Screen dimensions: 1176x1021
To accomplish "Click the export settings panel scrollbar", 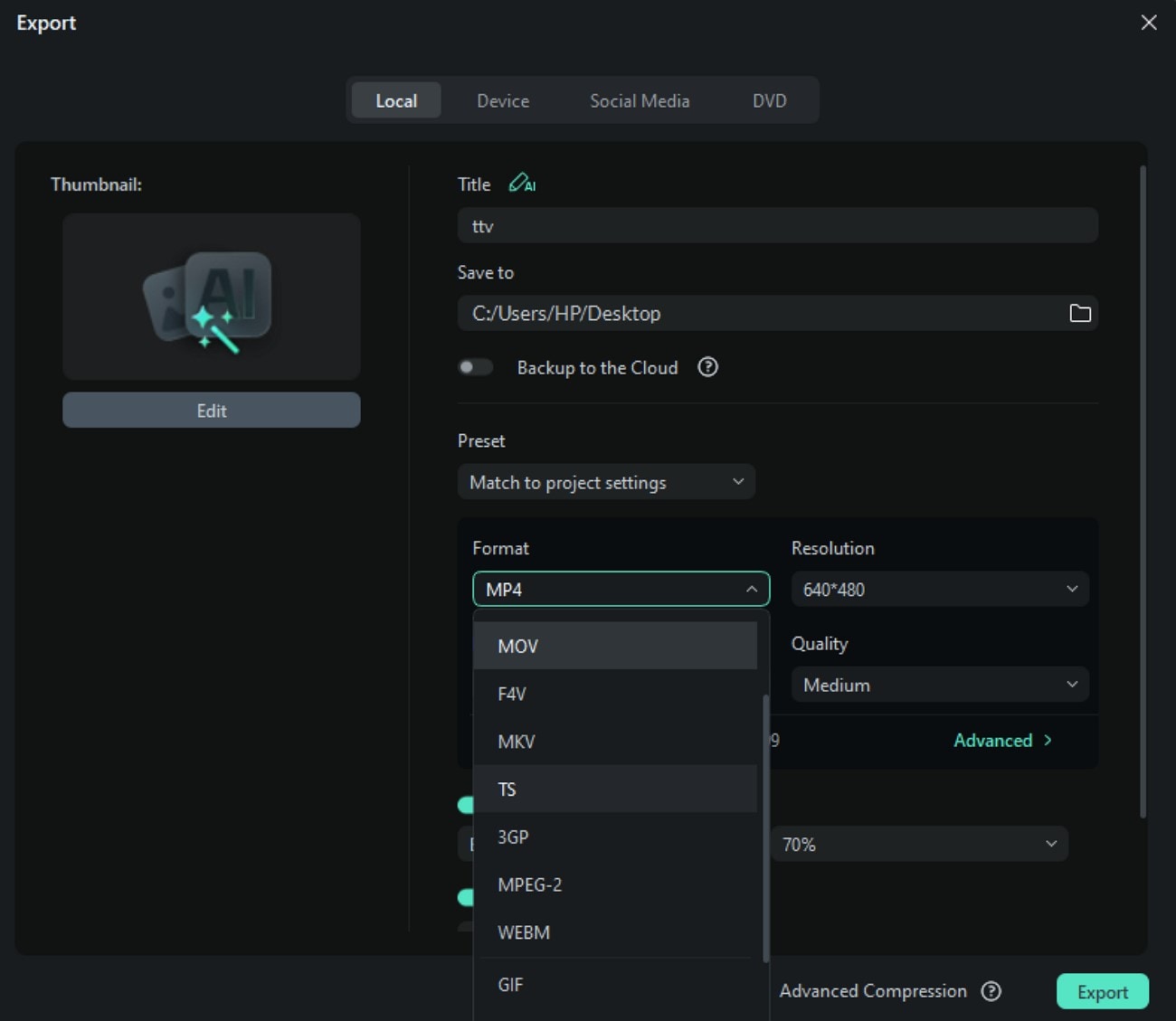I will click(x=1143, y=493).
